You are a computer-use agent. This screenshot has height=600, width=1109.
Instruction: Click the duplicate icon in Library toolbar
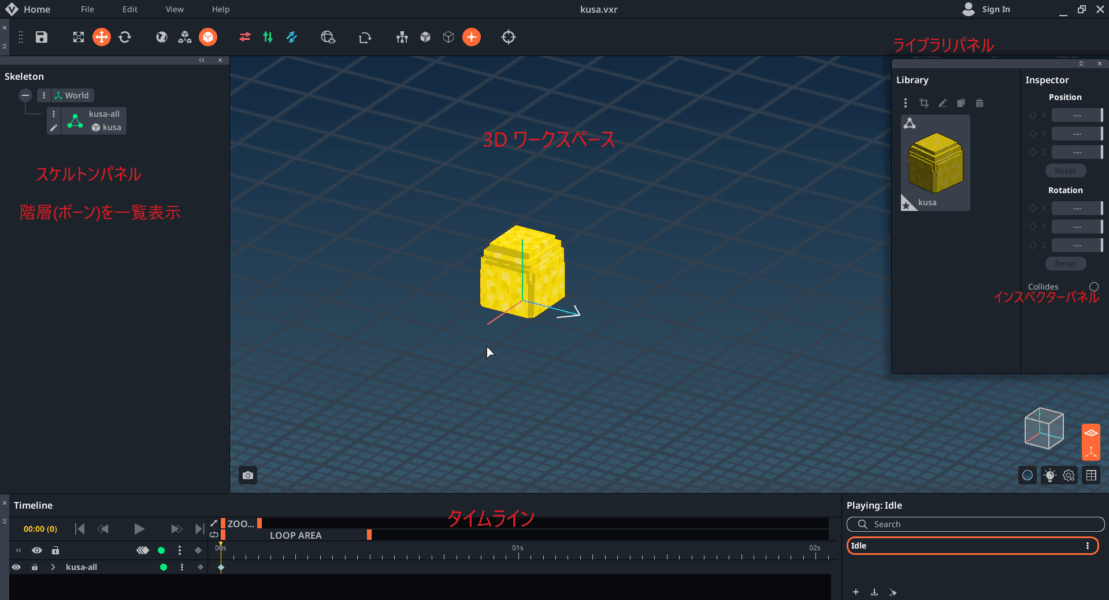coord(961,103)
